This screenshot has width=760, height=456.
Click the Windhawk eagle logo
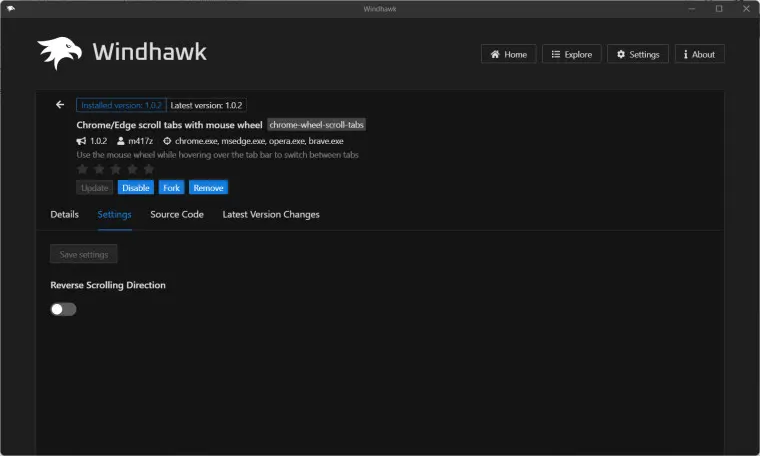60,53
